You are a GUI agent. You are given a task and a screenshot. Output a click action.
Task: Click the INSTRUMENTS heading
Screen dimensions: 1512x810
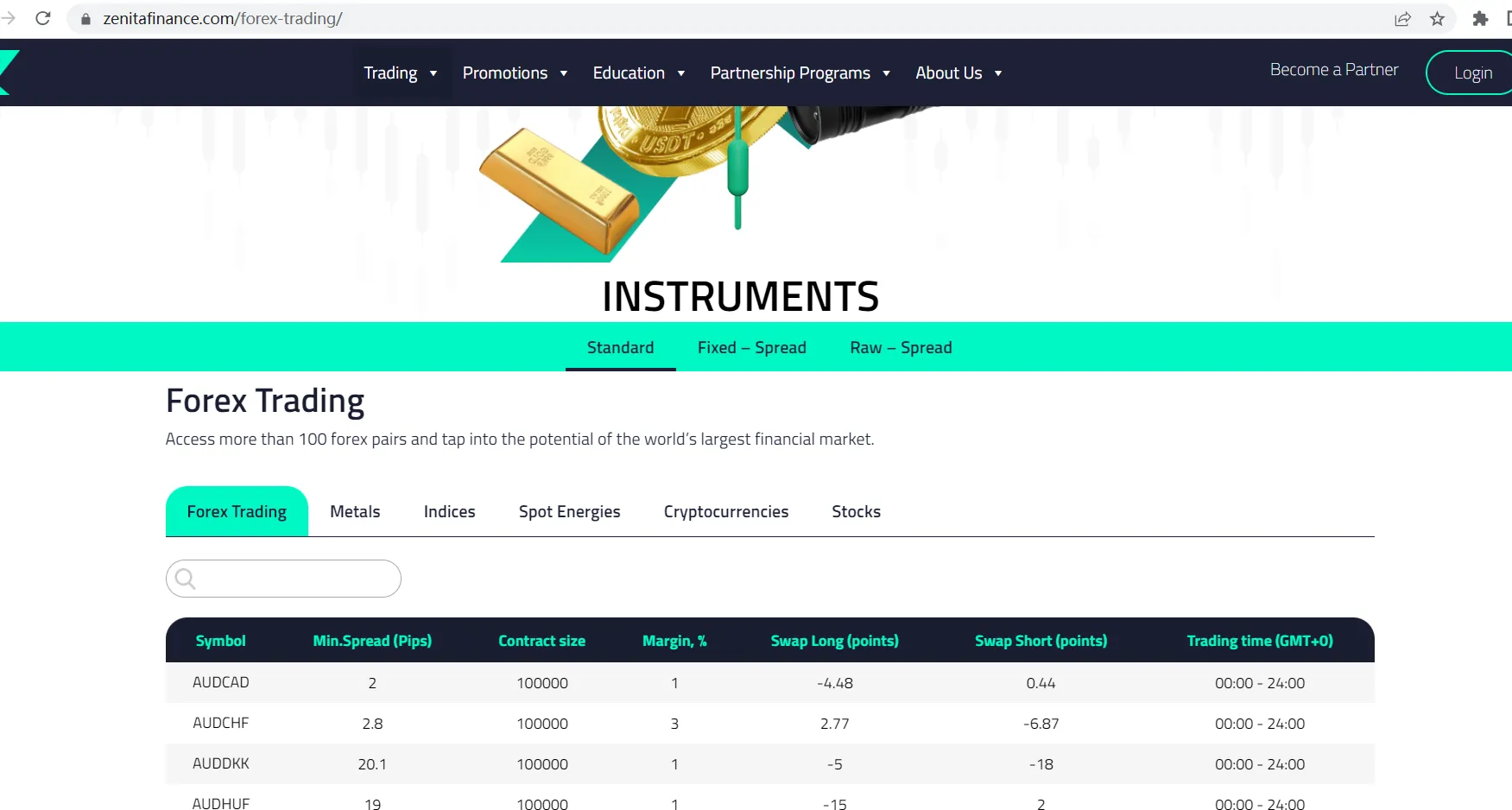[x=741, y=297]
